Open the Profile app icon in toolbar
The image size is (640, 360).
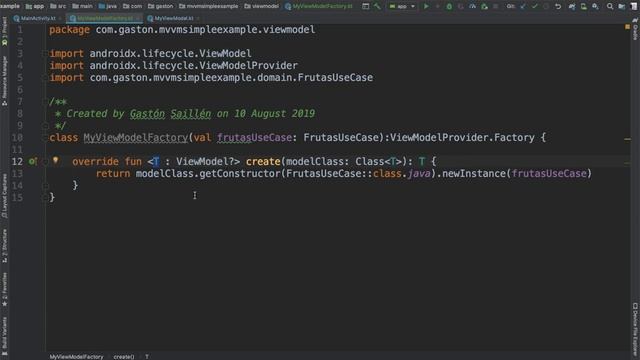coord(472,6)
